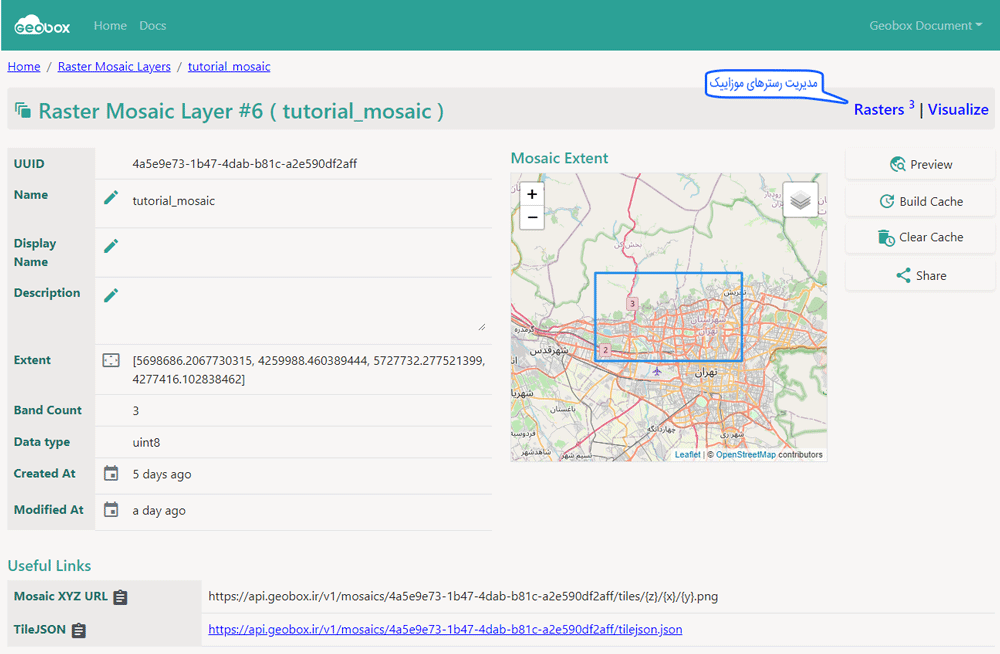The width and height of the screenshot is (1000, 654).
Task: Open Home in the top navbar
Action: tap(110, 26)
